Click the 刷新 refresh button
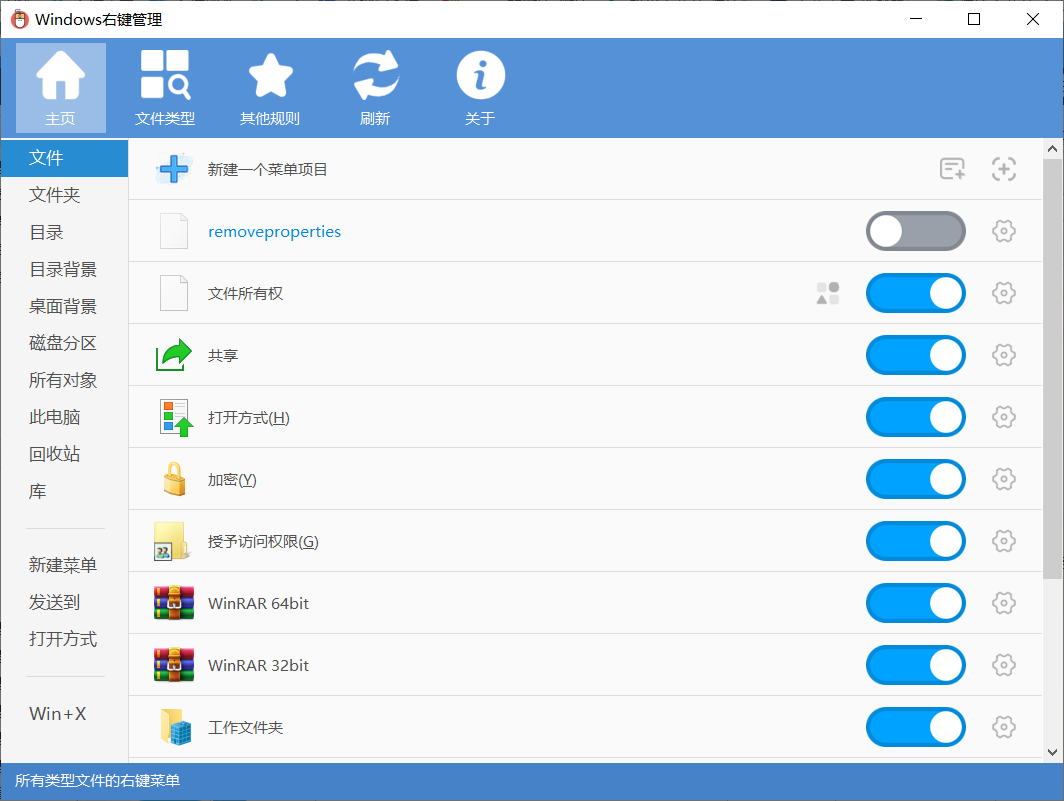Viewport: 1064px width, 801px height. [x=375, y=87]
